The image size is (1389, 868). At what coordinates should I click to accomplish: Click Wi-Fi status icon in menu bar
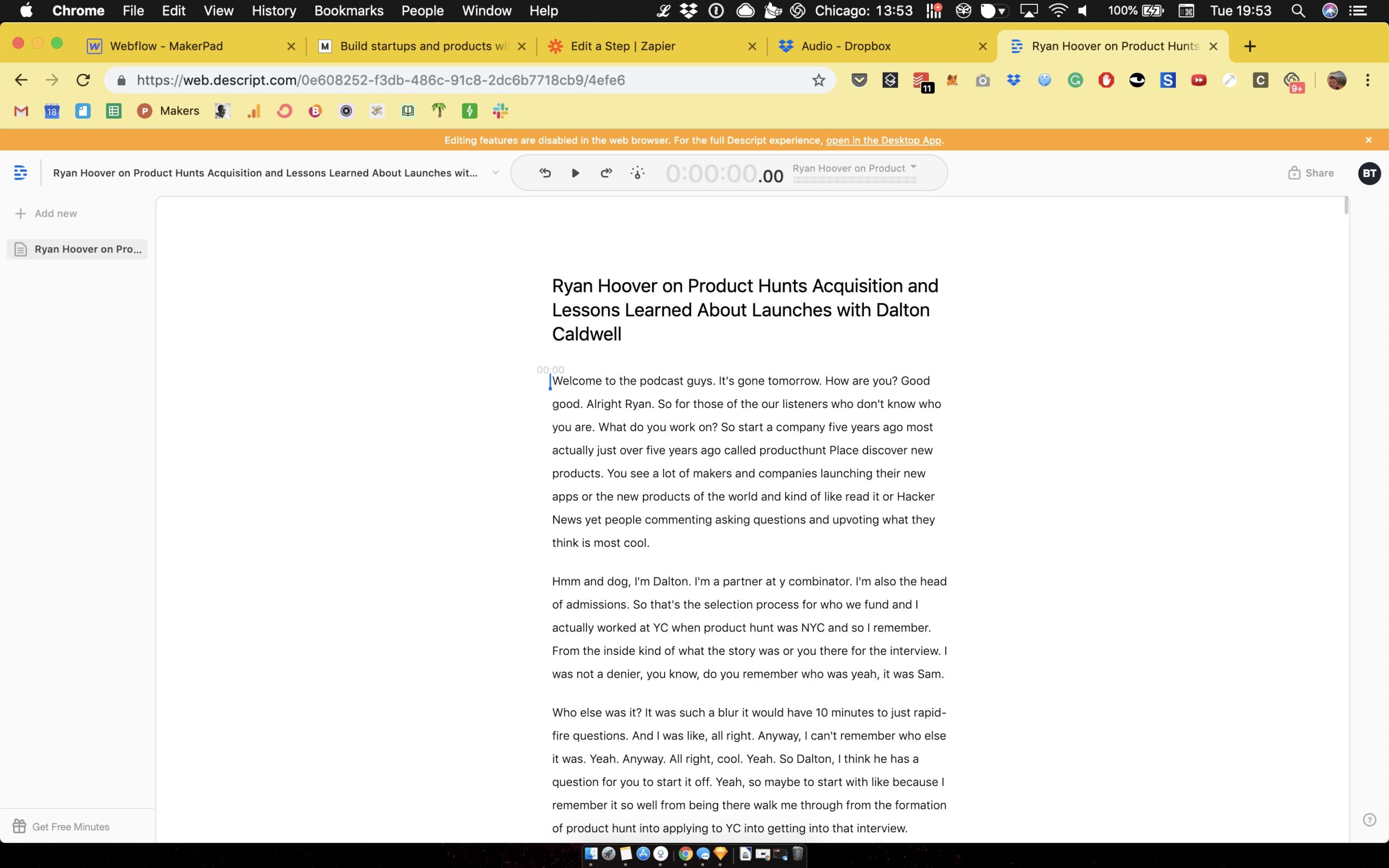[x=1057, y=11]
